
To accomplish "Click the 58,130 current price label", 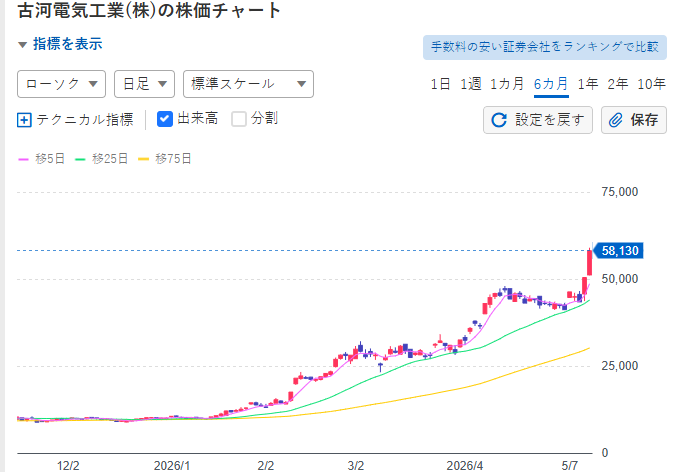I will coord(619,251).
